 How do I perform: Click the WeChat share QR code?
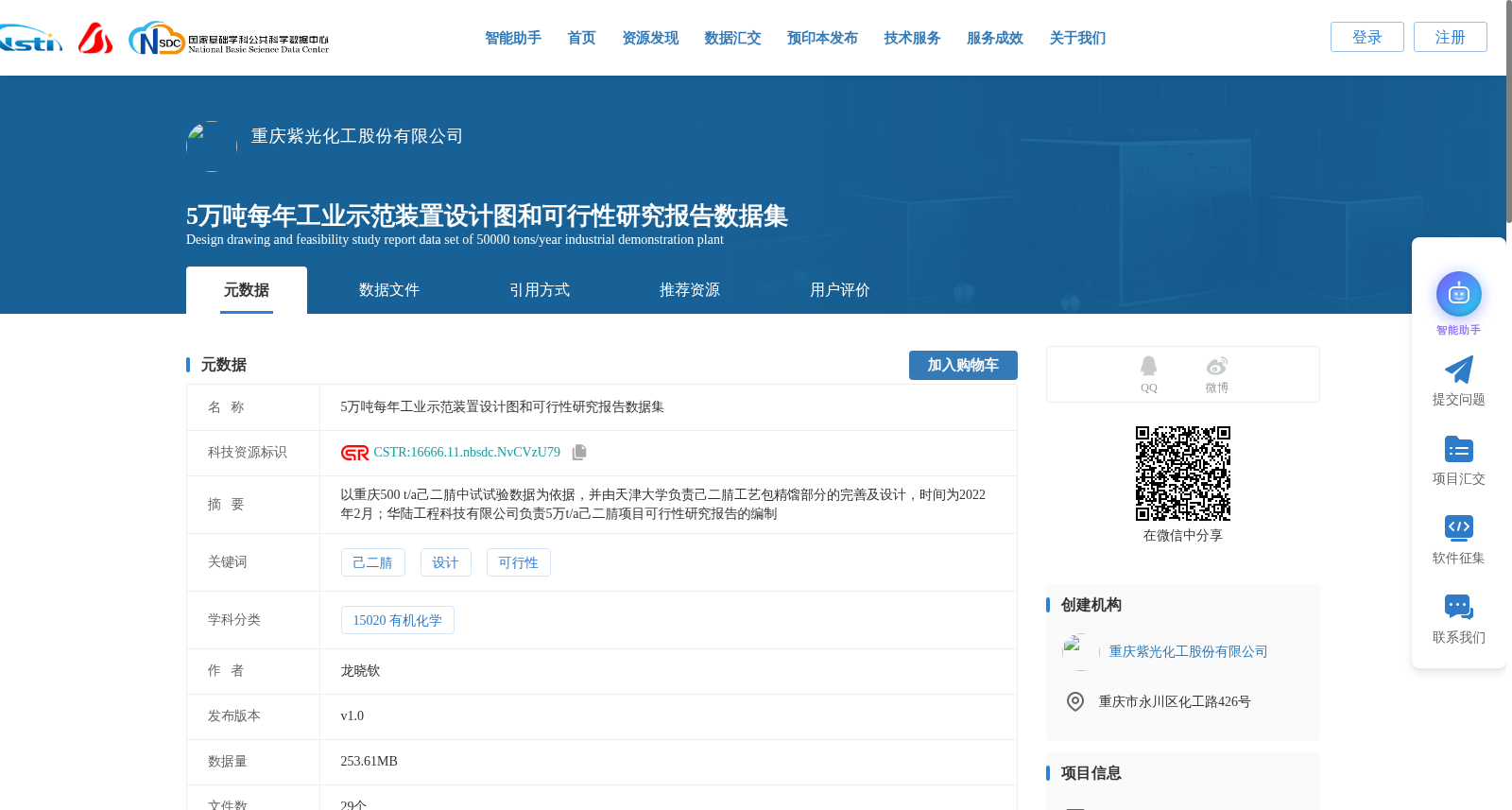click(x=1182, y=474)
